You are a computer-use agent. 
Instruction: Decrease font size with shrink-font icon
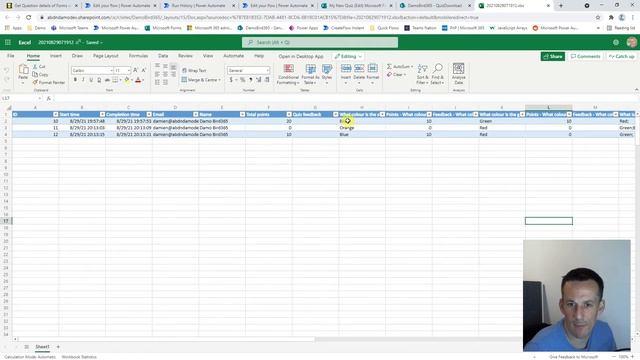pos(144,70)
